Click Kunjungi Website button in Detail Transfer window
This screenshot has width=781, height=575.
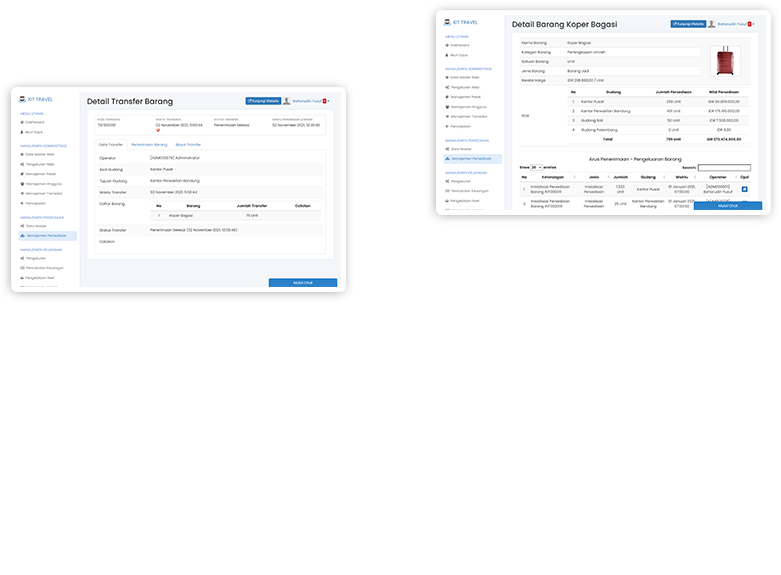click(x=263, y=101)
